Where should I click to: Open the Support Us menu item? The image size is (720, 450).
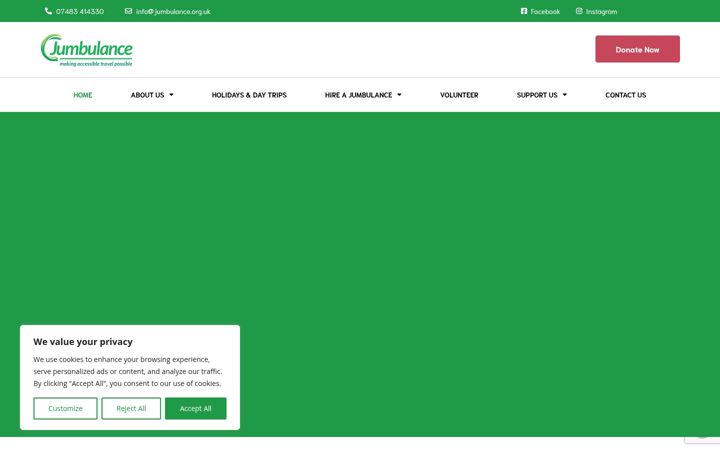coord(537,95)
